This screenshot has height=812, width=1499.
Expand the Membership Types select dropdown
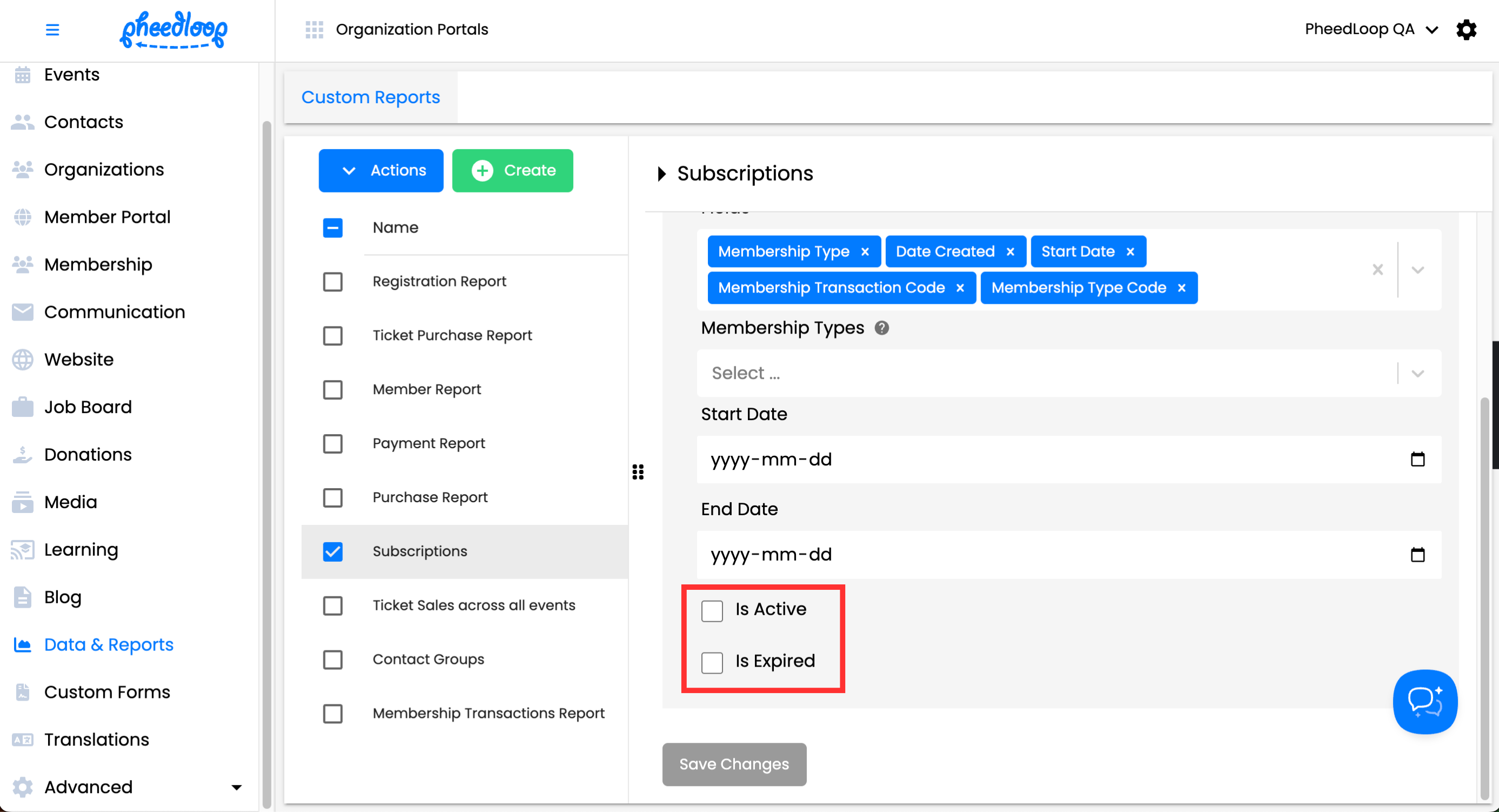pyautogui.click(x=1417, y=374)
